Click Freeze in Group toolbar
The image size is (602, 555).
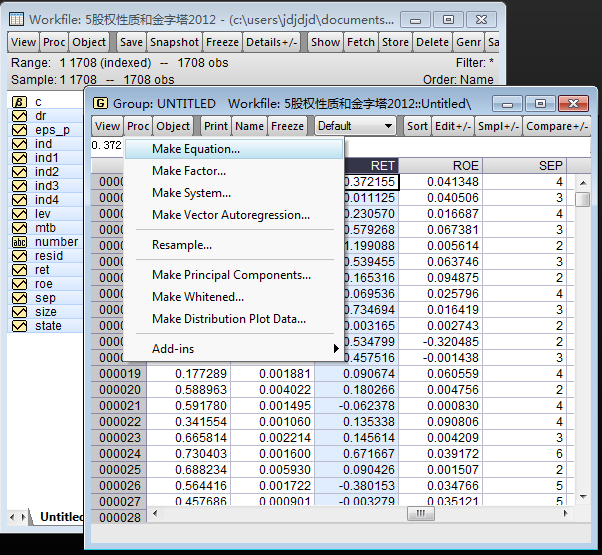[x=287, y=126]
